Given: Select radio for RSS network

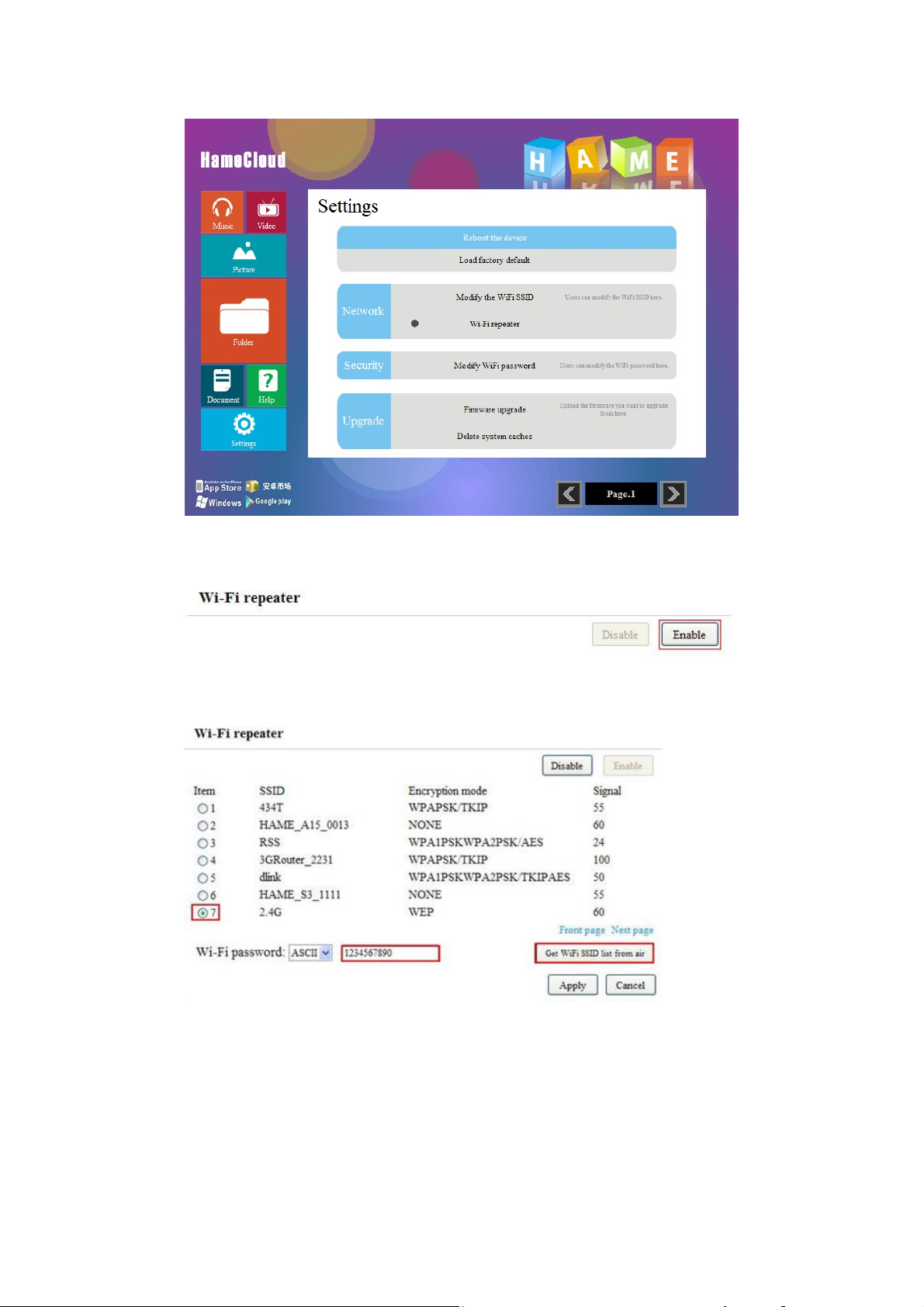Looking at the screenshot, I should 202,843.
